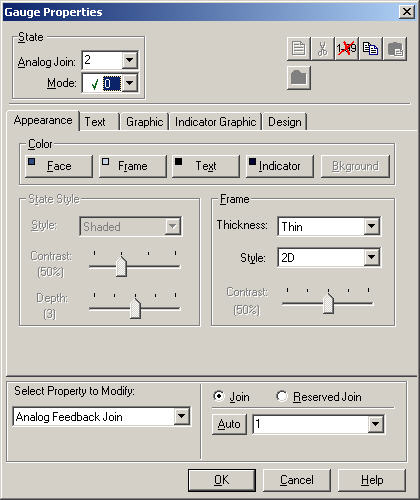420x500 pixels.
Task: Open the Indicator color picker
Action: (280, 166)
